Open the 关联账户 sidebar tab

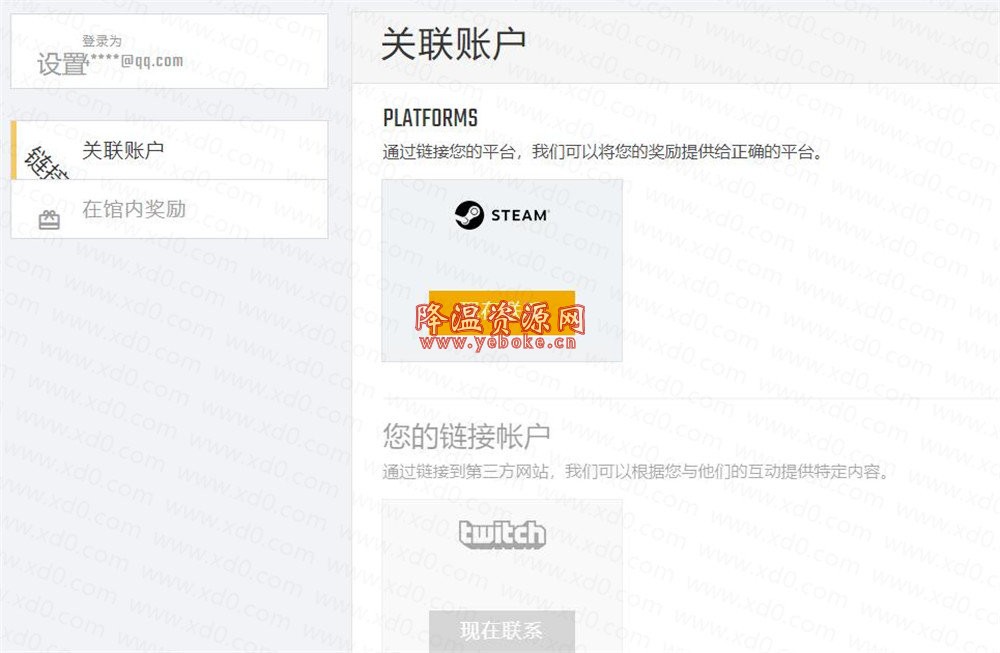170,150
